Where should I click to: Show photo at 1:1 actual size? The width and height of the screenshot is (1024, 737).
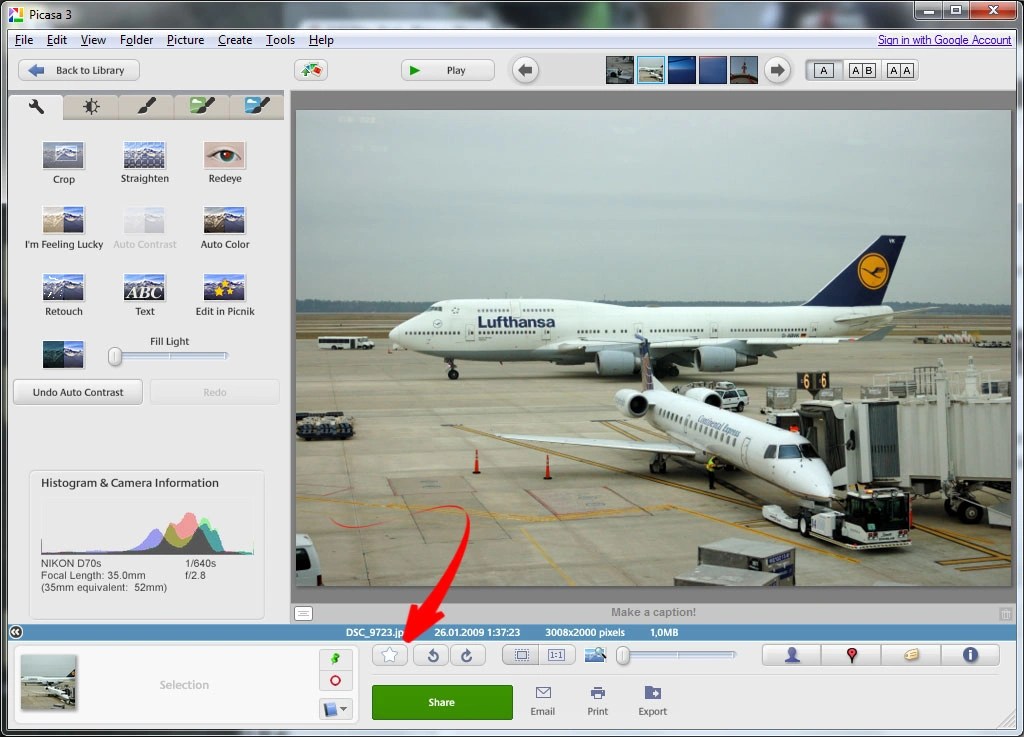tap(556, 655)
